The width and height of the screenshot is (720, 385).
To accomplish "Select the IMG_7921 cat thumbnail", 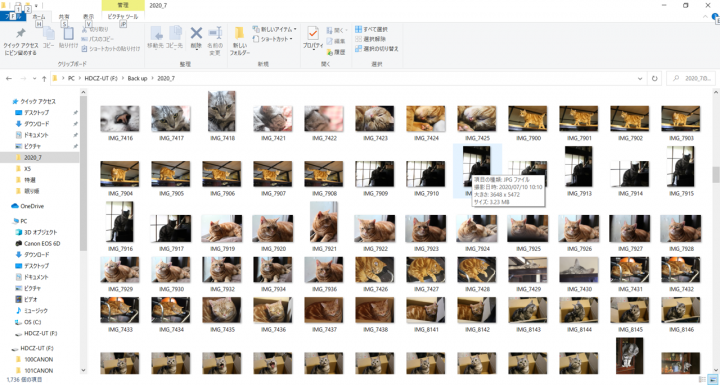I will tap(324, 222).
